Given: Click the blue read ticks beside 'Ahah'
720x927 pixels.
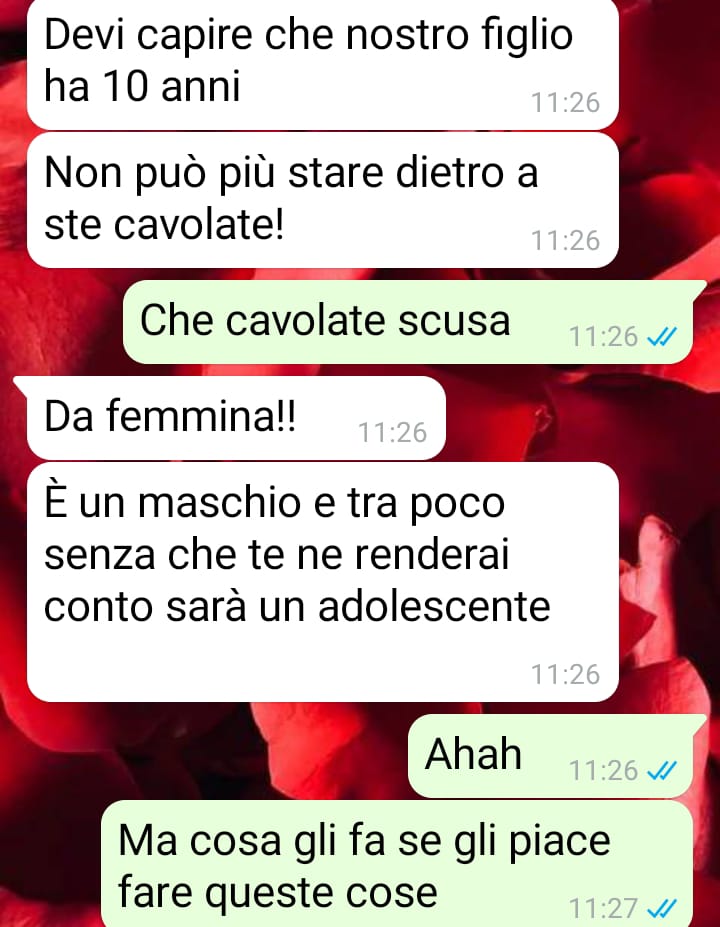Looking at the screenshot, I should [x=662, y=771].
